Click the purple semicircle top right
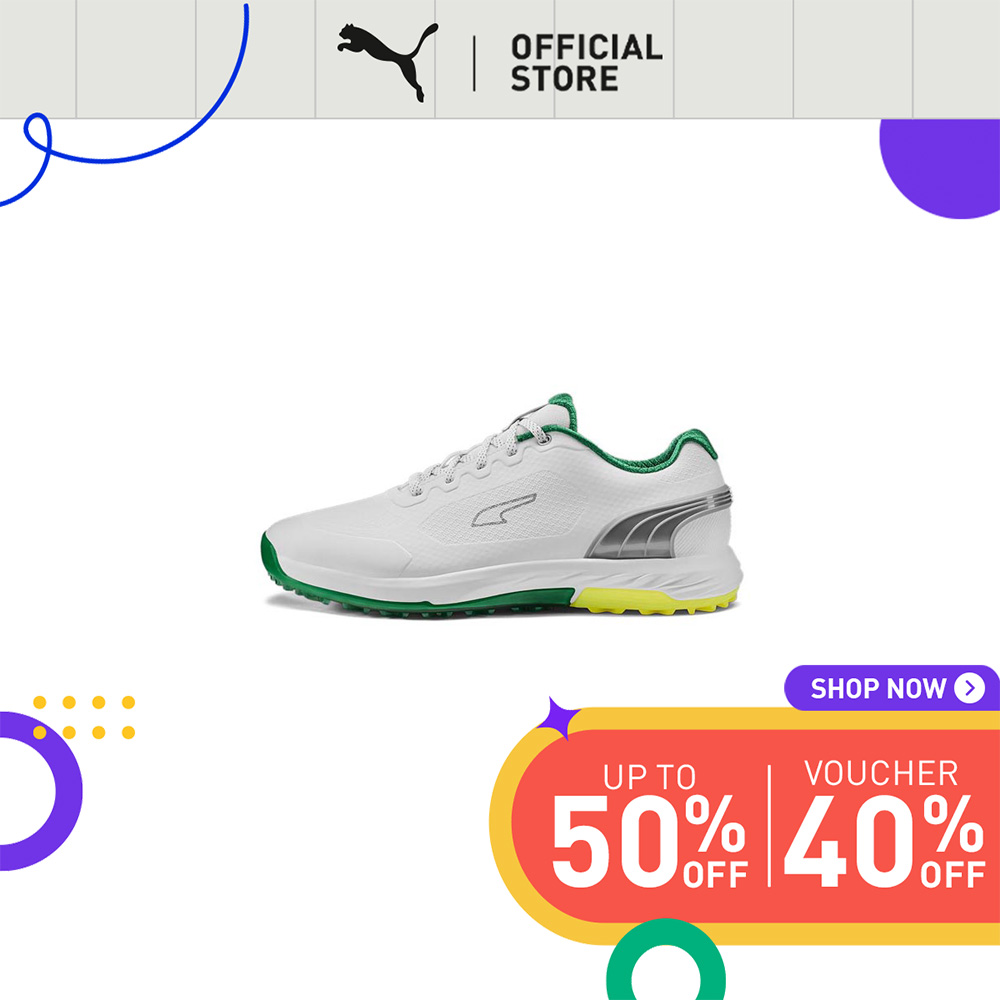This screenshot has height=1000, width=1000. point(940,168)
